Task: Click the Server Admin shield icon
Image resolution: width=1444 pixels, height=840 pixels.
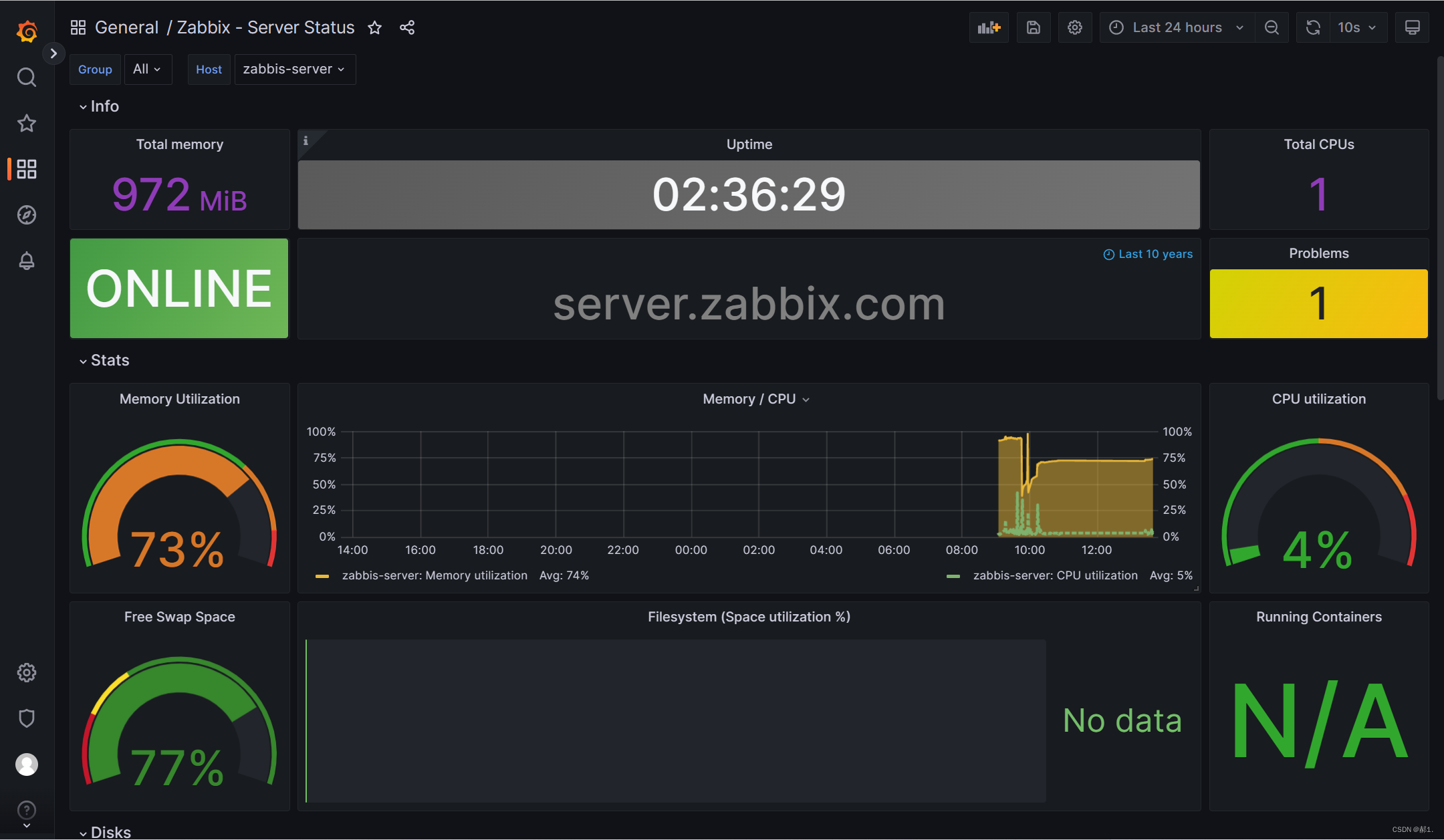Action: (27, 718)
